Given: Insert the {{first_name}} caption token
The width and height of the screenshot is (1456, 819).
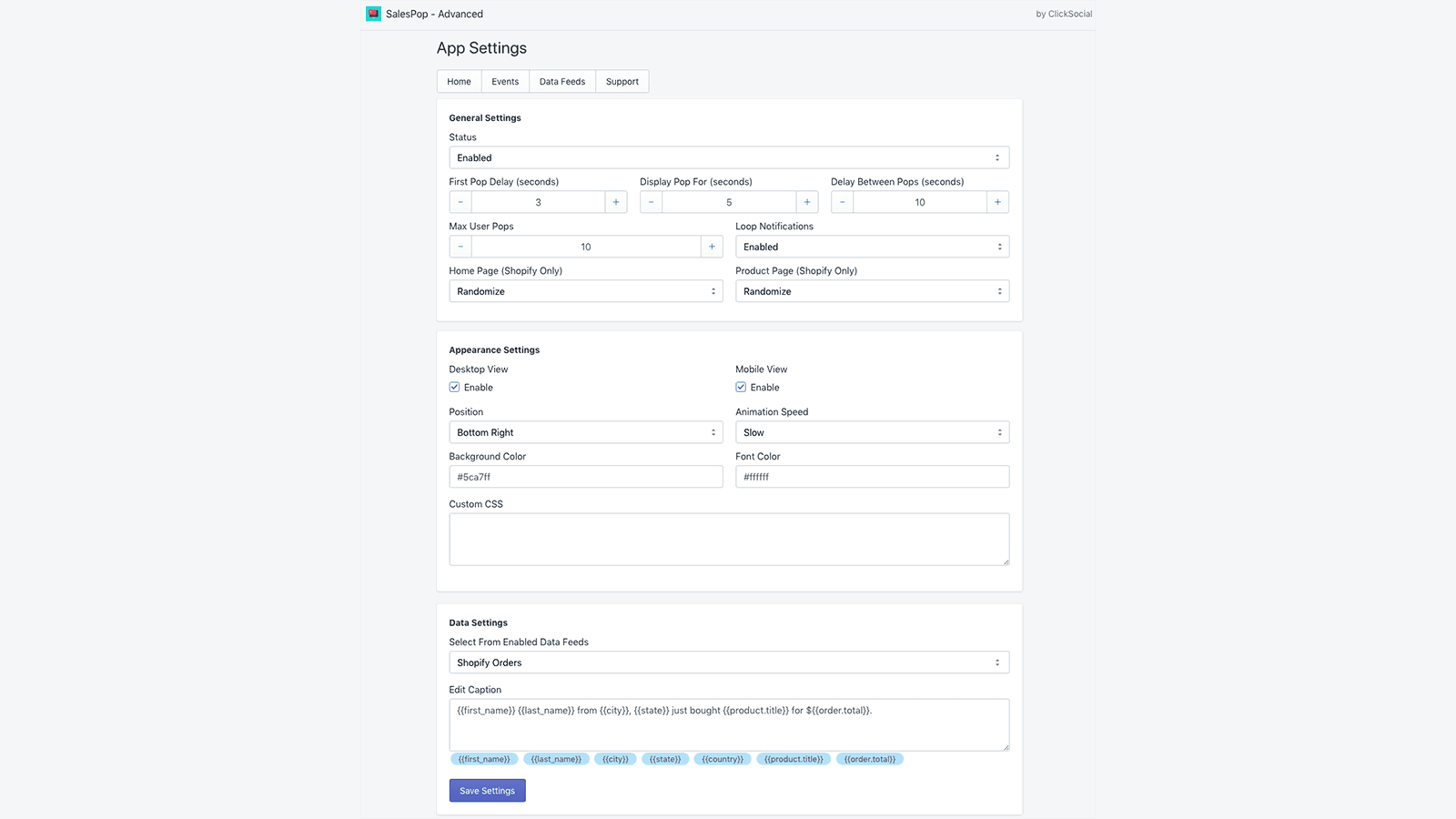Looking at the screenshot, I should [x=484, y=758].
